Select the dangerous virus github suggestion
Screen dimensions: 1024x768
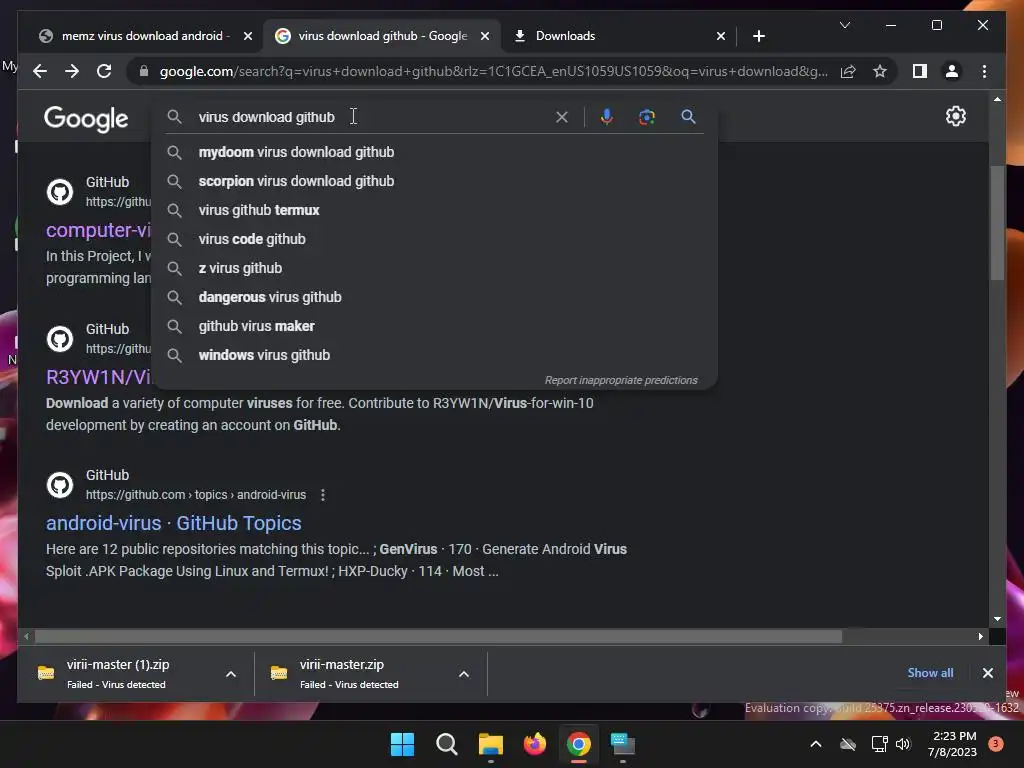tap(434, 297)
